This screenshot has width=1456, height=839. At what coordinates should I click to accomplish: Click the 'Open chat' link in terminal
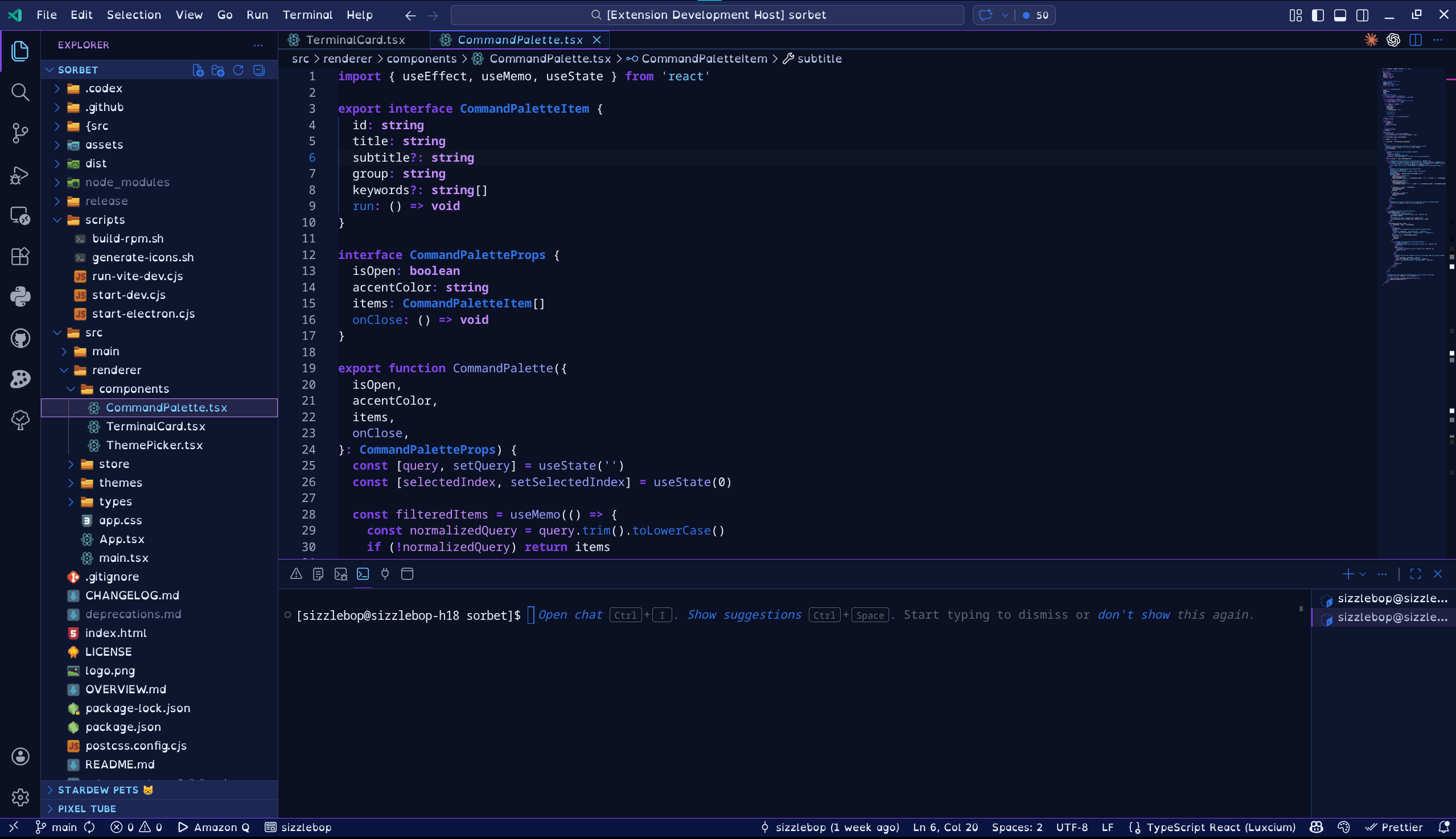[570, 615]
